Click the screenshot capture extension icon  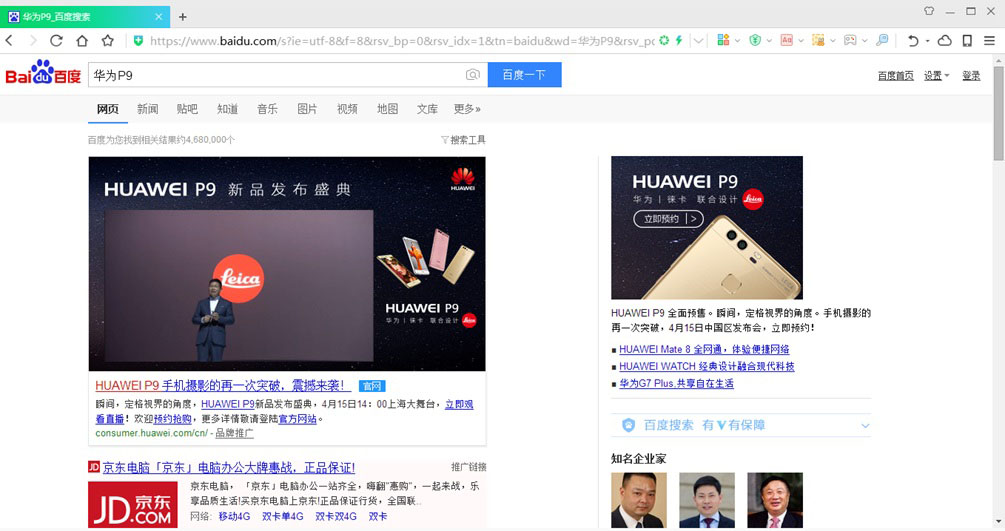click(x=818, y=40)
